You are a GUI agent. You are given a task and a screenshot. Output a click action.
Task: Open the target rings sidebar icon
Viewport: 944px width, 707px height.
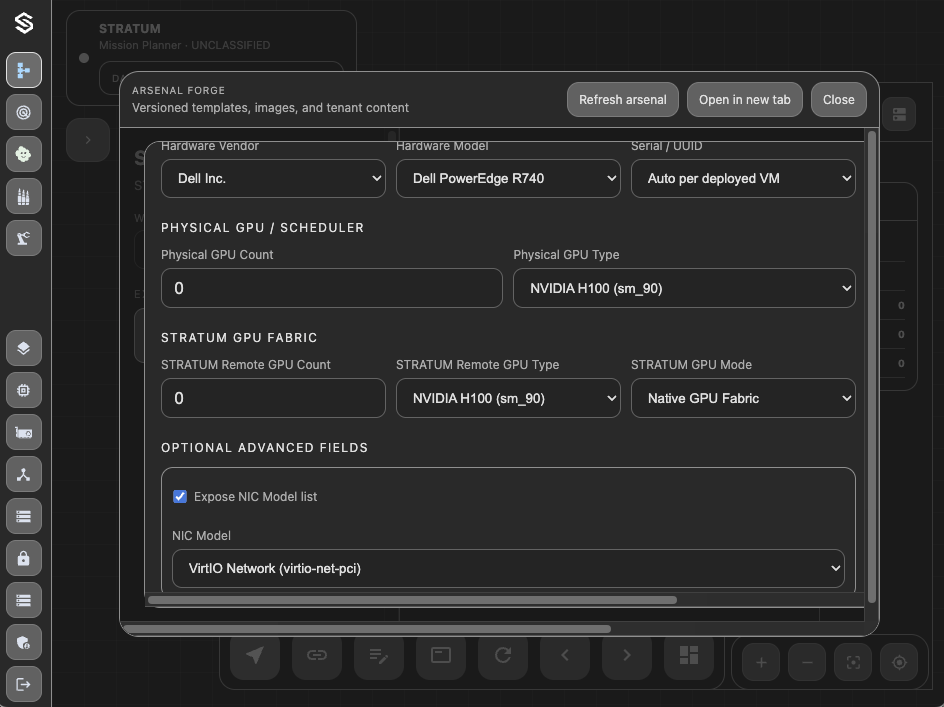pos(24,112)
